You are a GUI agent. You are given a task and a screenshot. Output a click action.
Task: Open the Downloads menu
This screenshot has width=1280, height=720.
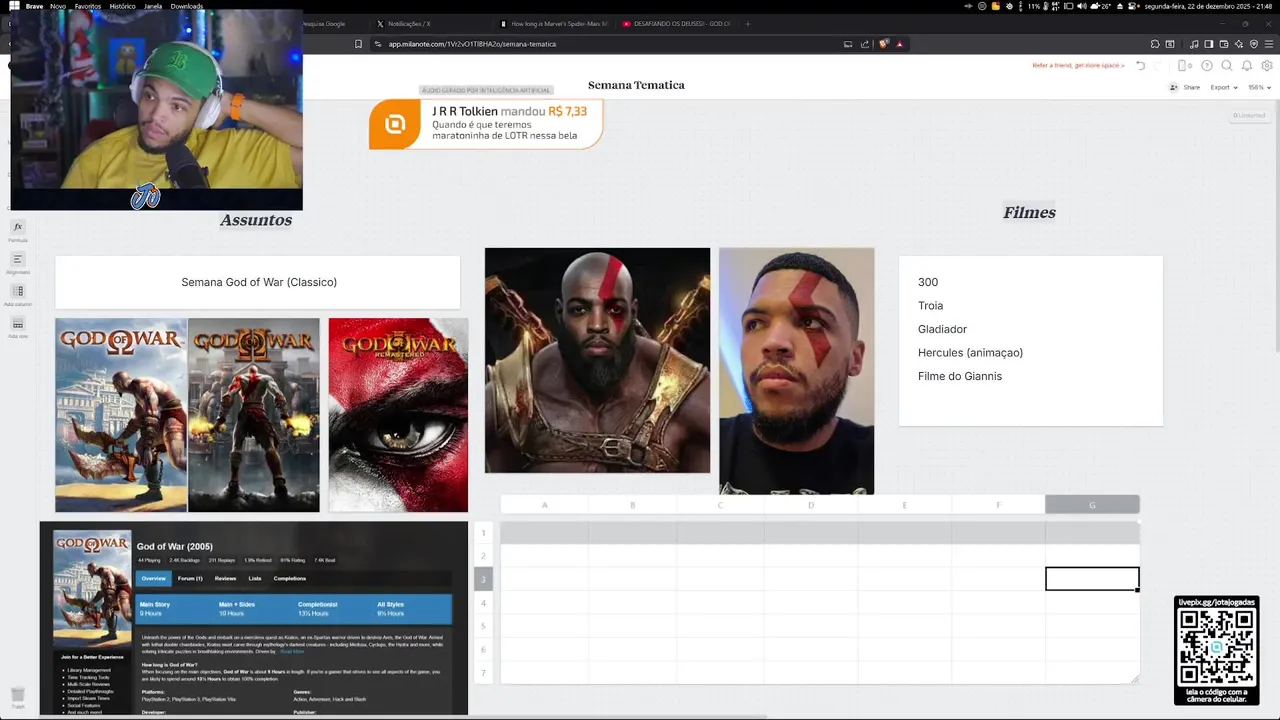pos(187,6)
